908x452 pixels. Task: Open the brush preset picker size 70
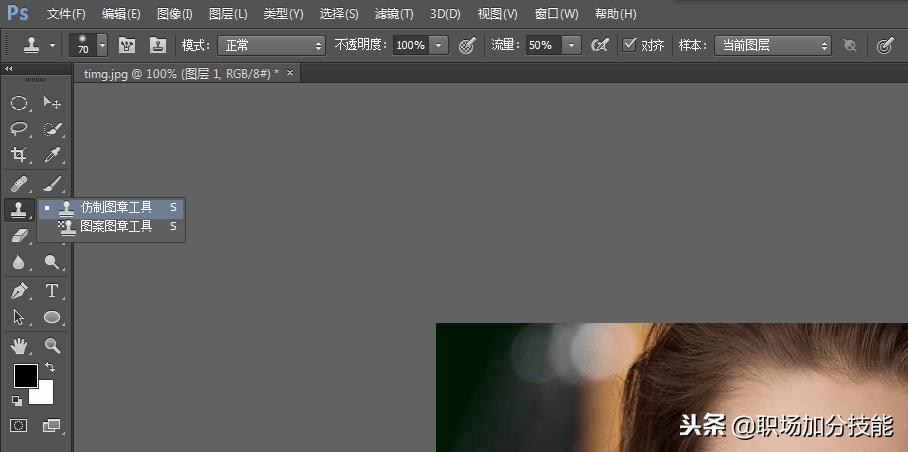point(88,45)
